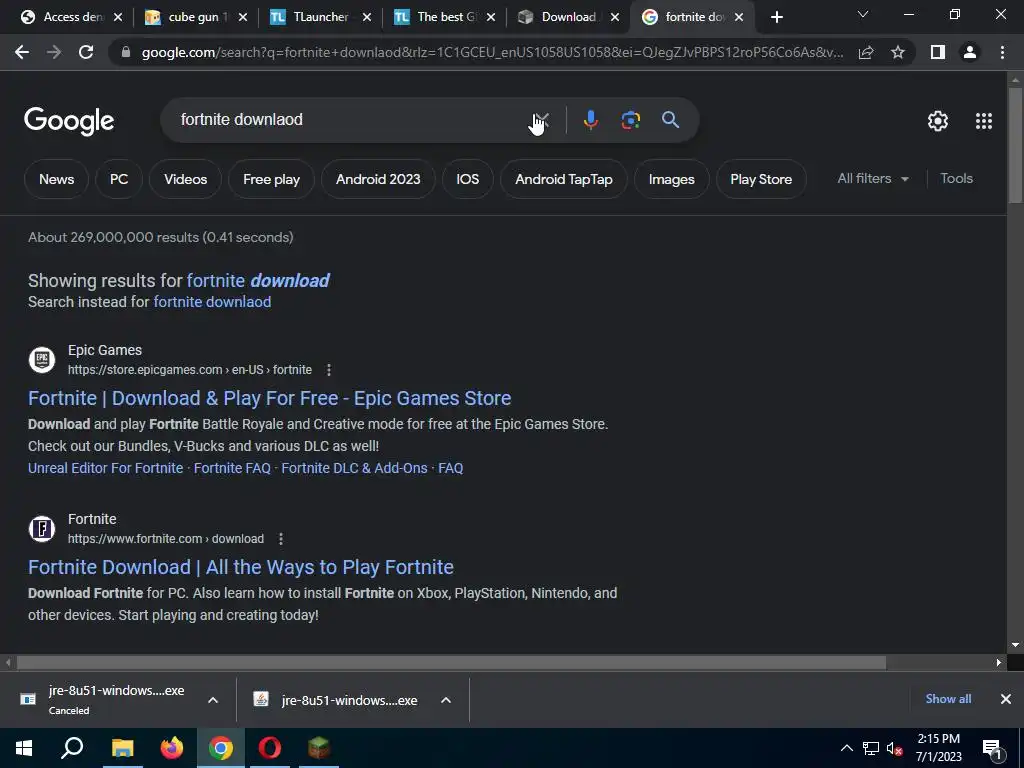This screenshot has height=768, width=1024.
Task: Open Fortnite Download All the Ways result
Action: (241, 568)
